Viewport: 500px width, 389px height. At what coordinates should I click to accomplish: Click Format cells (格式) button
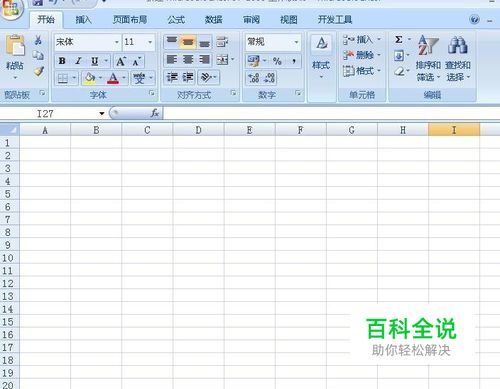pyautogui.click(x=361, y=71)
